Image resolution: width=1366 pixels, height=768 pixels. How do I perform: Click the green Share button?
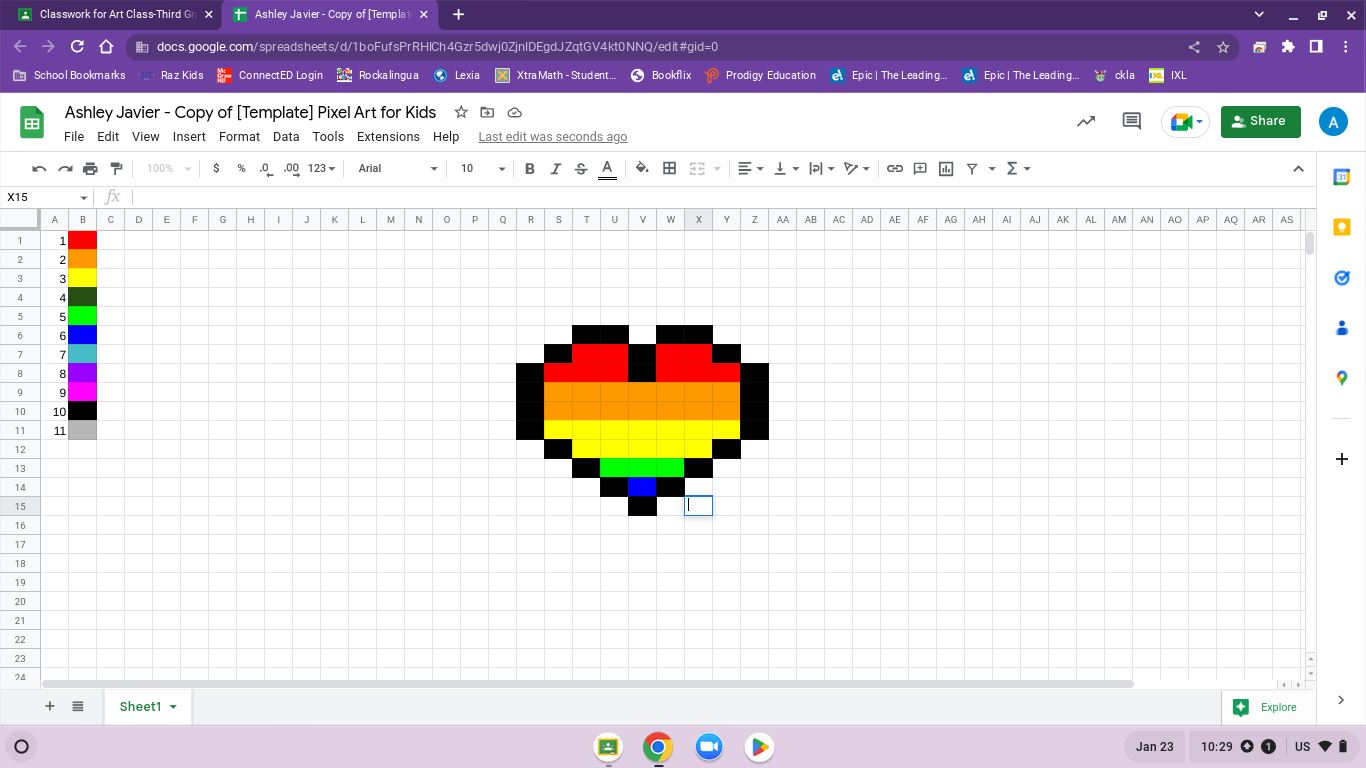tap(1260, 121)
